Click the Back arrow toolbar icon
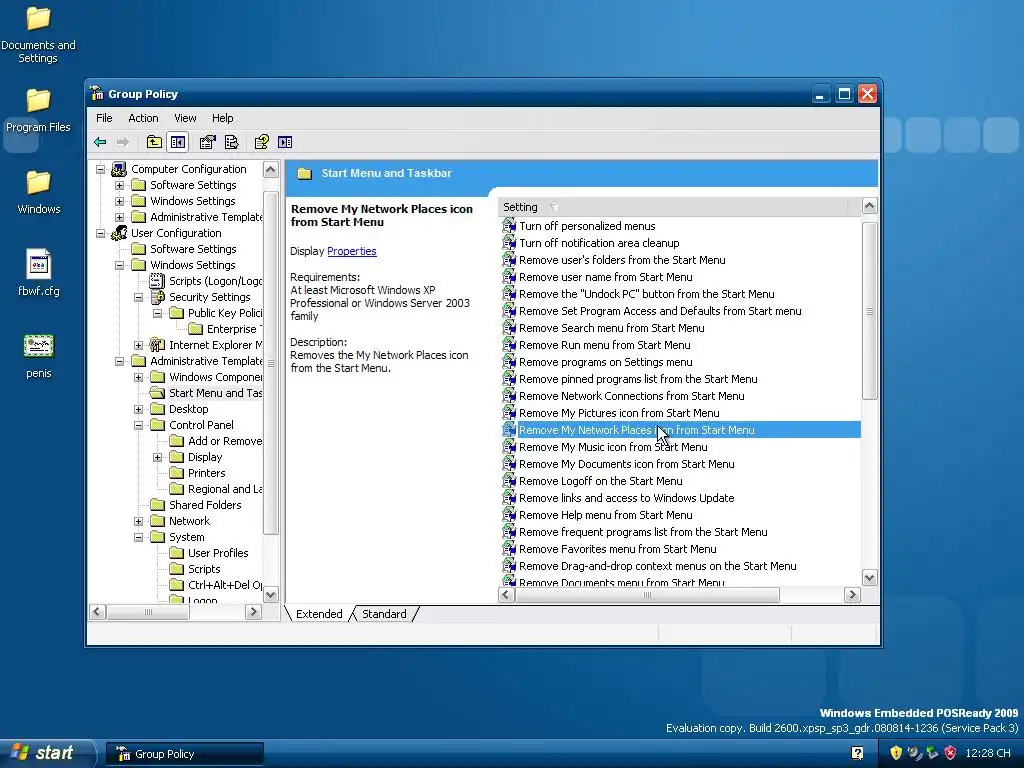Viewport: 1024px width, 768px height. click(x=100, y=142)
